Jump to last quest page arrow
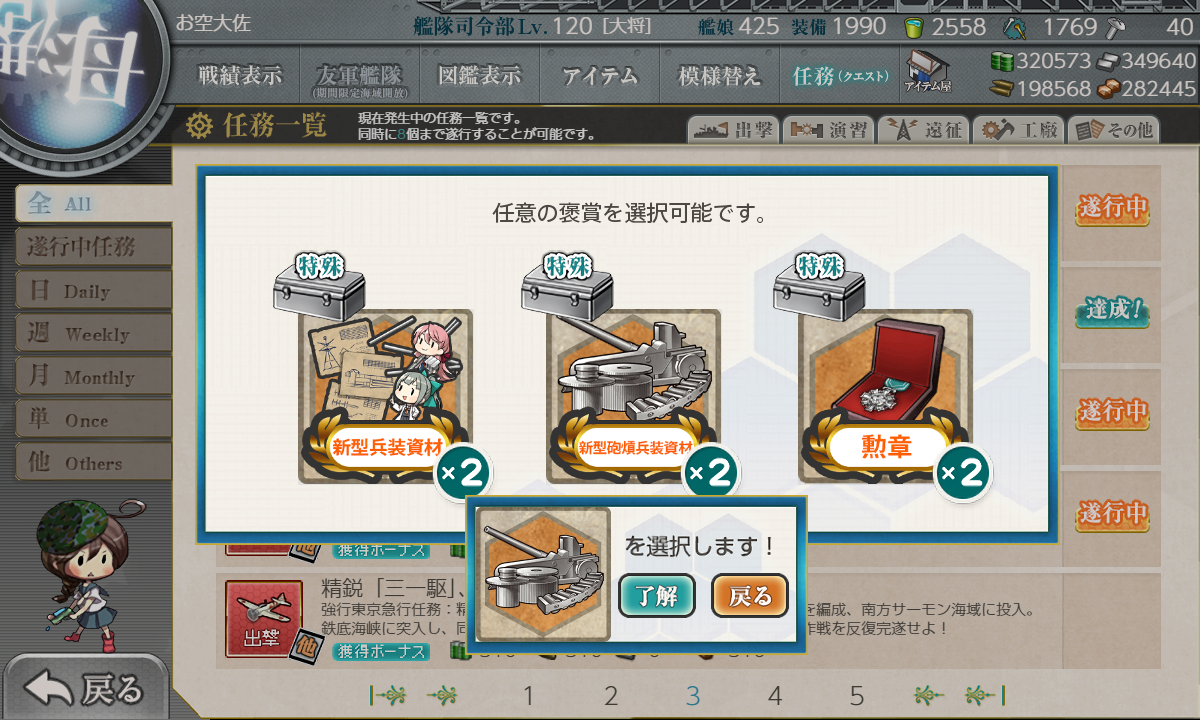Screen dimensions: 1200x720 coord(986,695)
